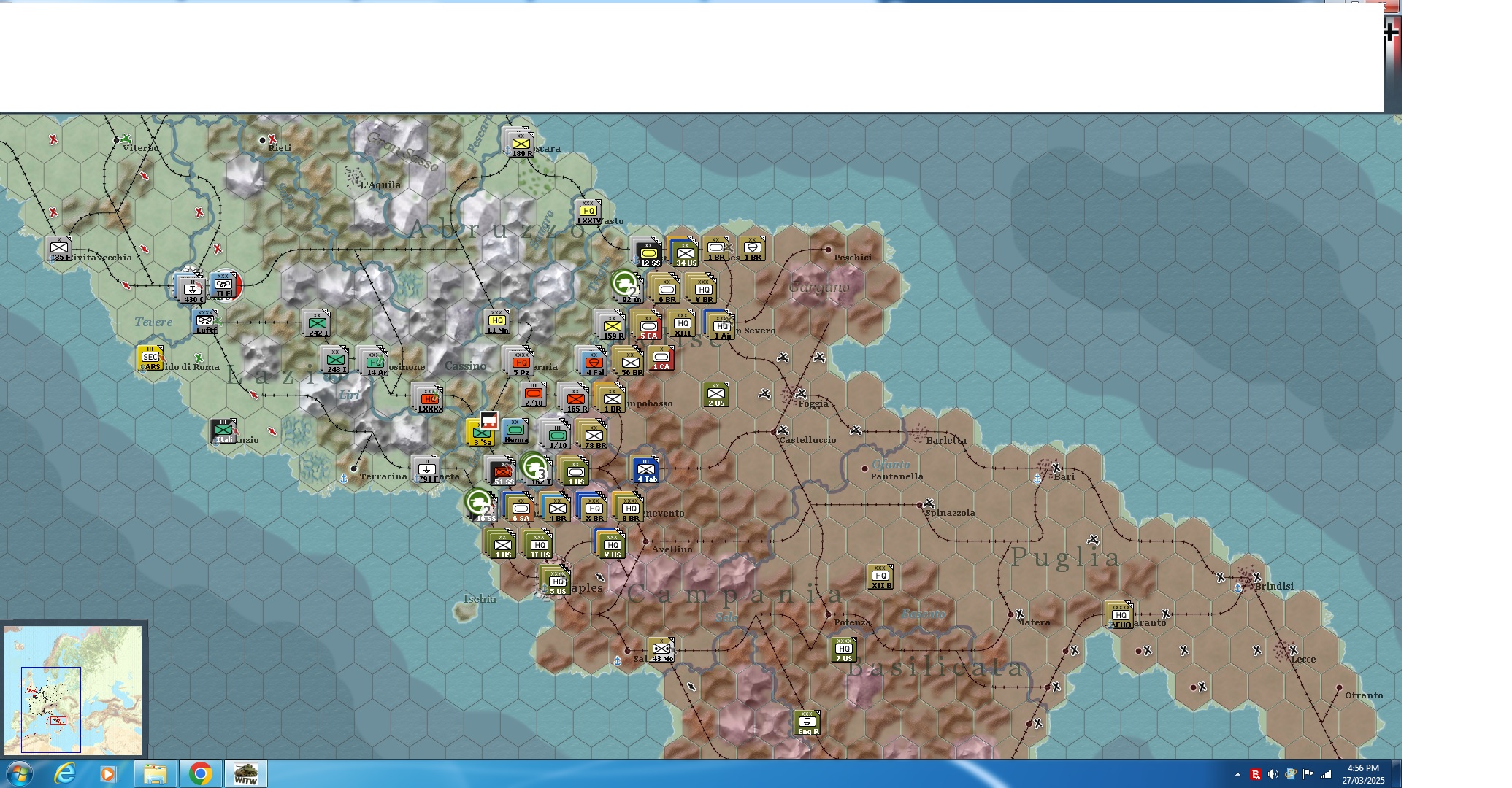Click the 2 US infantry division counter
The width and height of the screenshot is (1512, 788).
716,394
